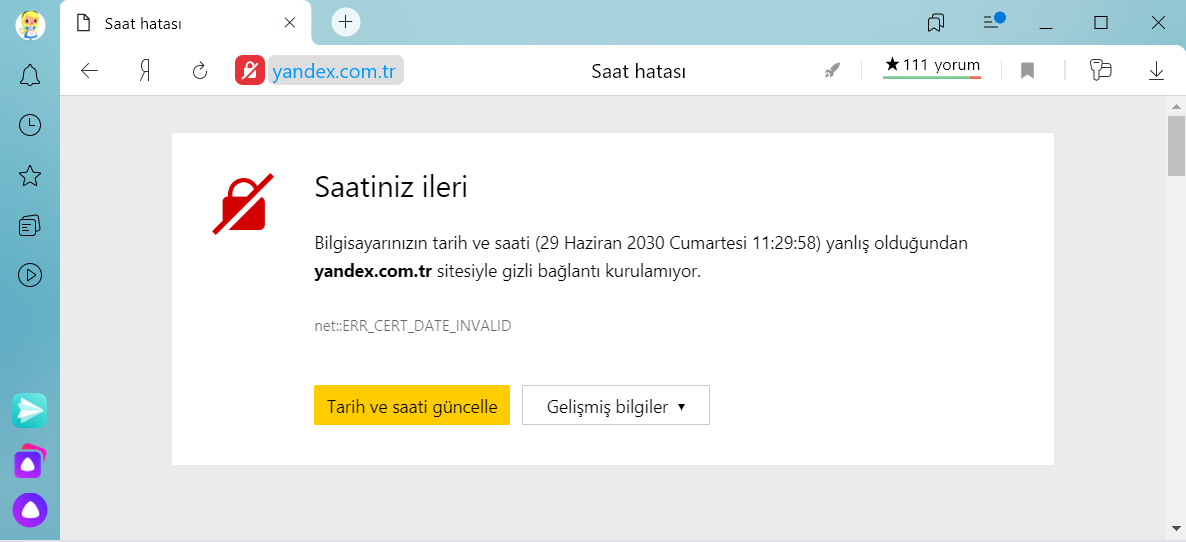Activate the Alice voice assistant round icon

[x=29, y=511]
